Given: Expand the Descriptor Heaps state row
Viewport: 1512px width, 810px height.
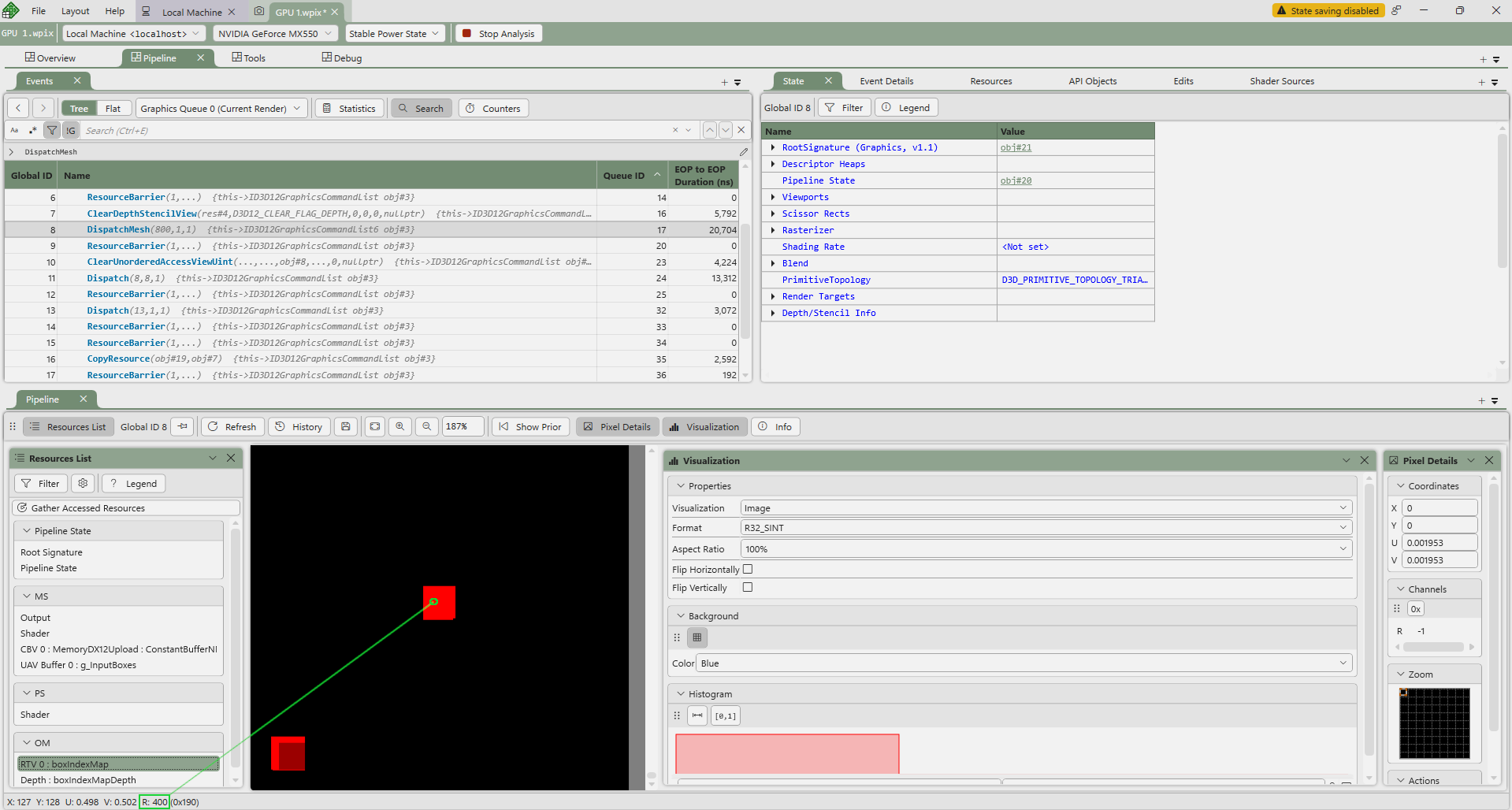Looking at the screenshot, I should (773, 164).
